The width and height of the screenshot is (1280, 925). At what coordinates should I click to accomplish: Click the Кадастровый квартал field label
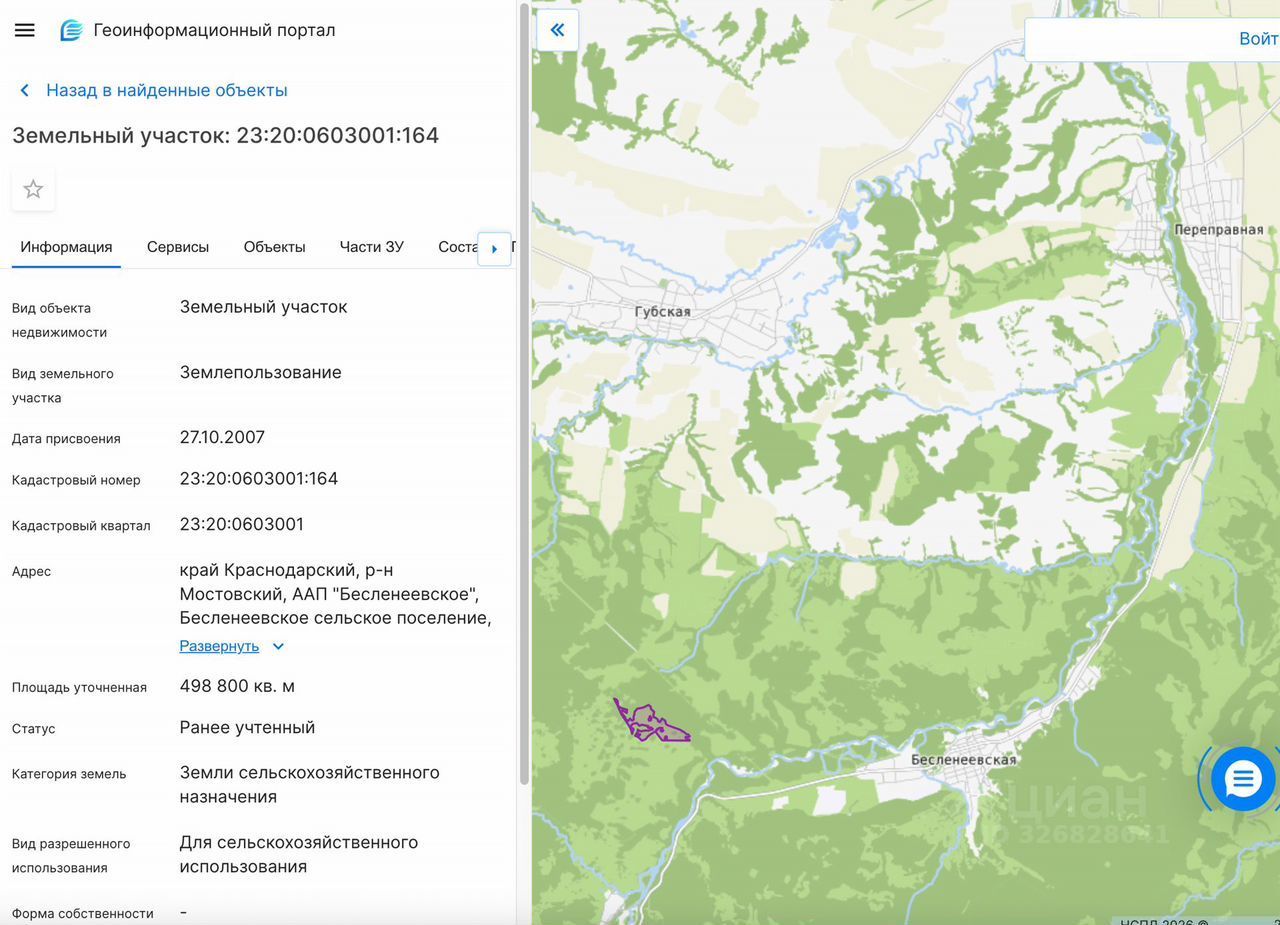click(x=81, y=526)
